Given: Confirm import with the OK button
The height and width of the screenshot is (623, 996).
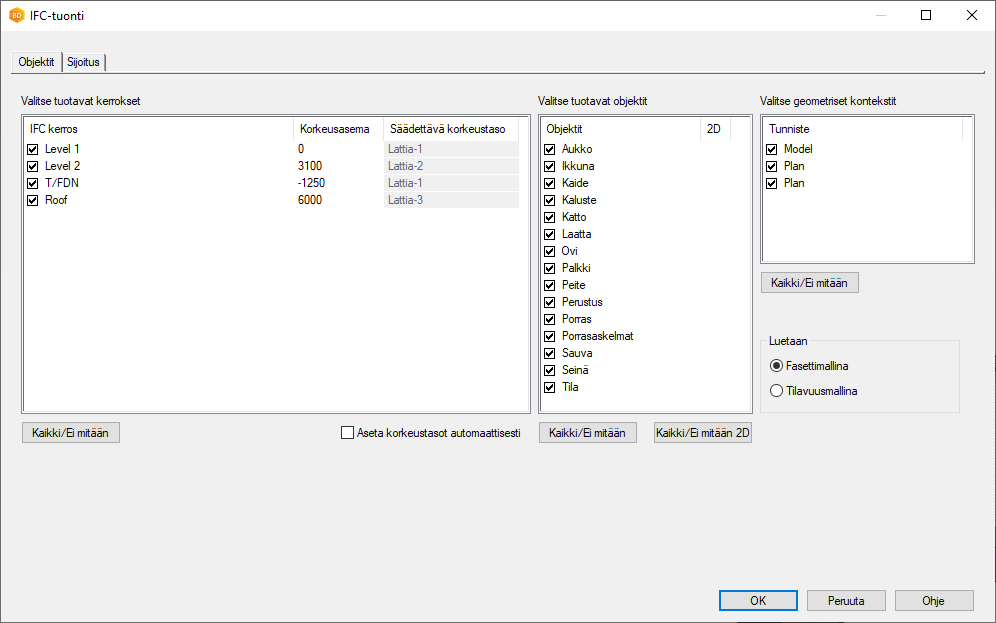Looking at the screenshot, I should [x=757, y=601].
